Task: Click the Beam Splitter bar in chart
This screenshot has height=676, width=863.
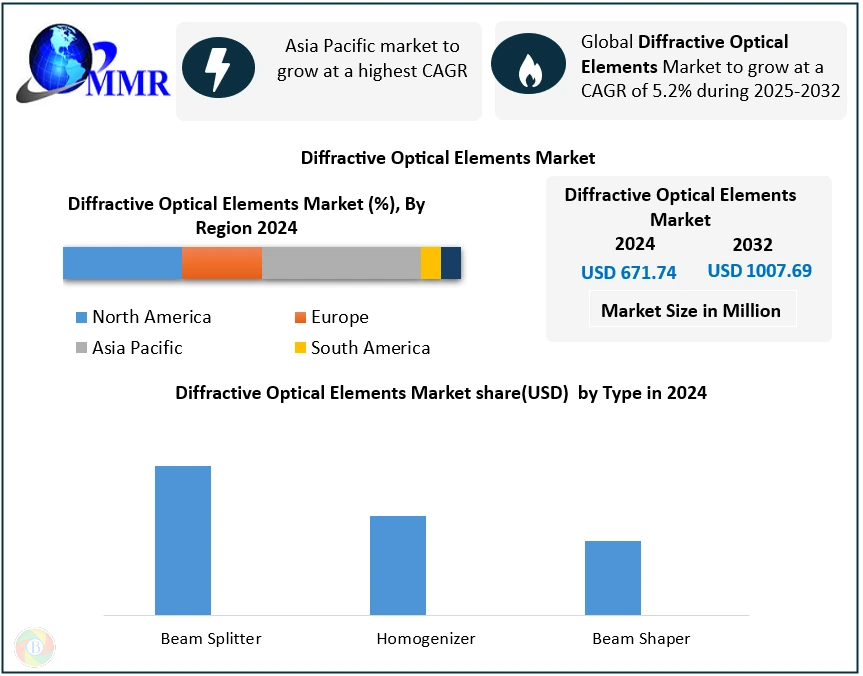Action: [x=183, y=540]
